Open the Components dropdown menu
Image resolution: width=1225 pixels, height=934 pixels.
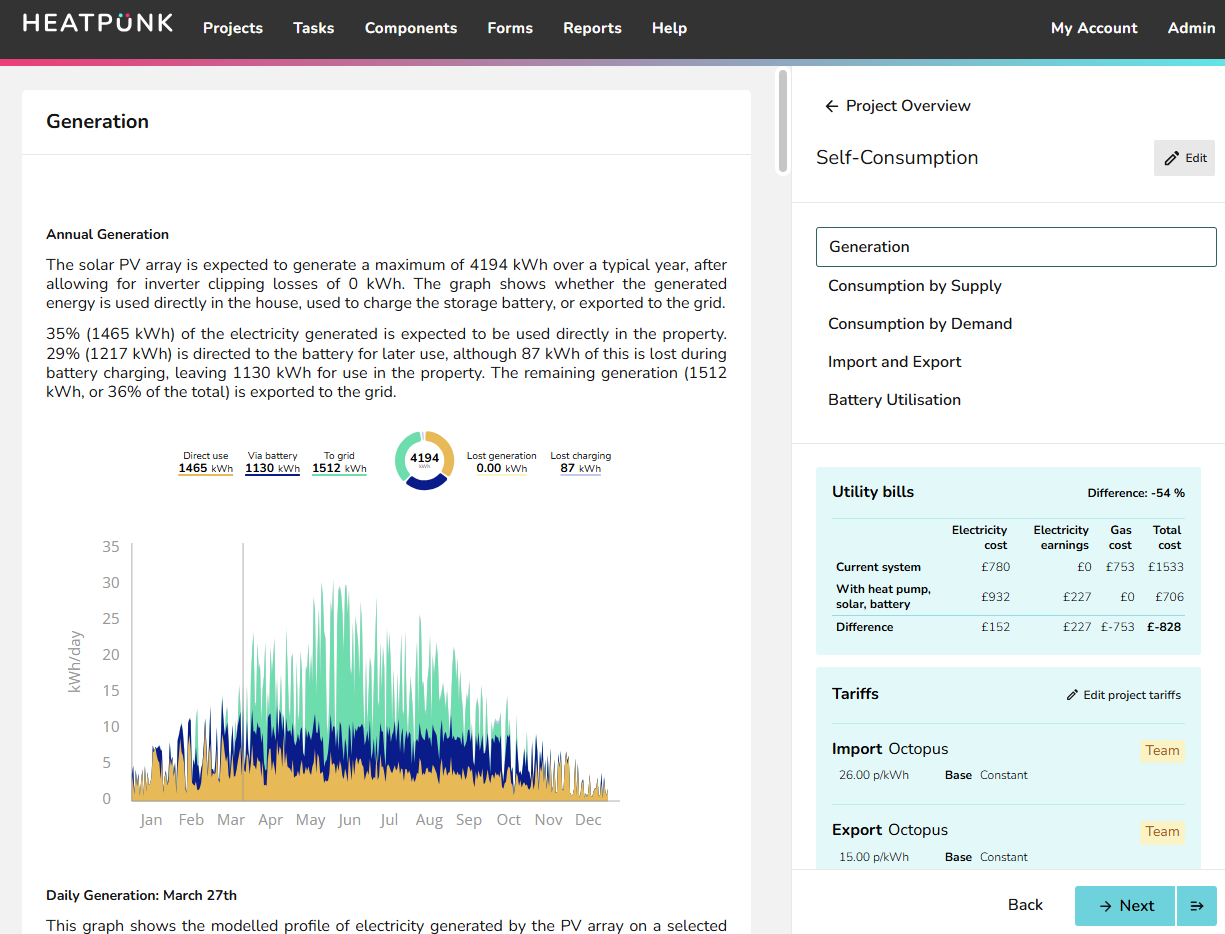click(x=410, y=28)
